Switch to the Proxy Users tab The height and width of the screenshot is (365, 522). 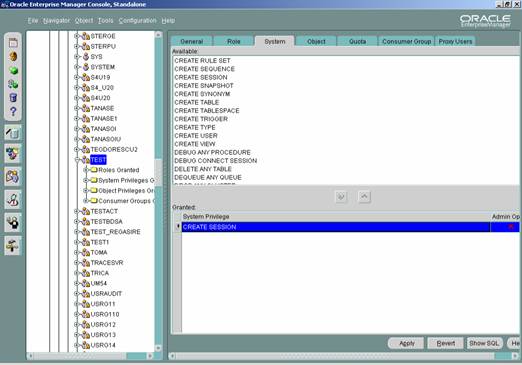pos(455,41)
